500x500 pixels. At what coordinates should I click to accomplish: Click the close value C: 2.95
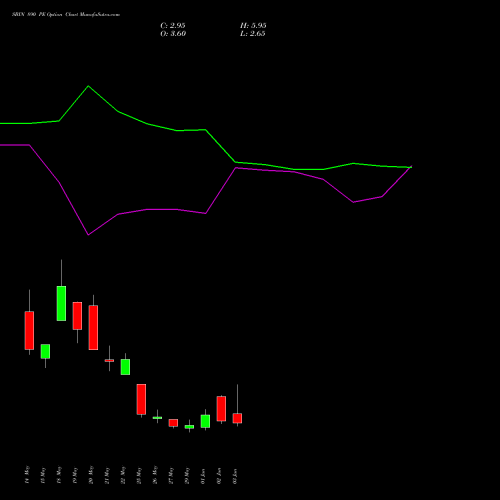click(x=173, y=26)
